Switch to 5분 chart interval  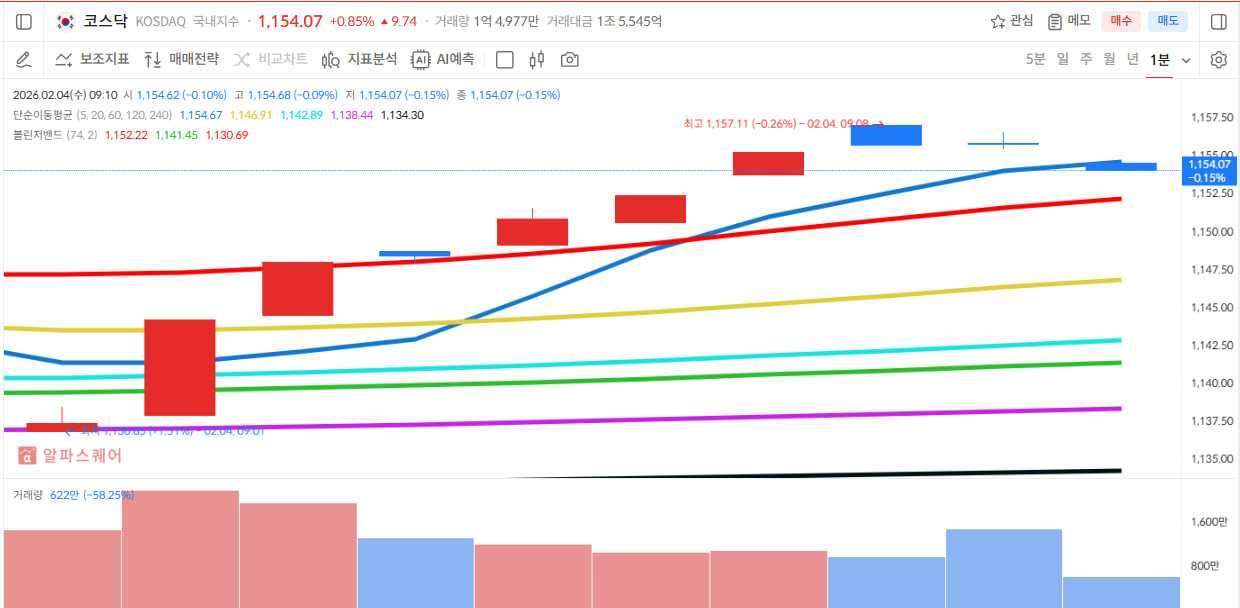pos(1035,60)
